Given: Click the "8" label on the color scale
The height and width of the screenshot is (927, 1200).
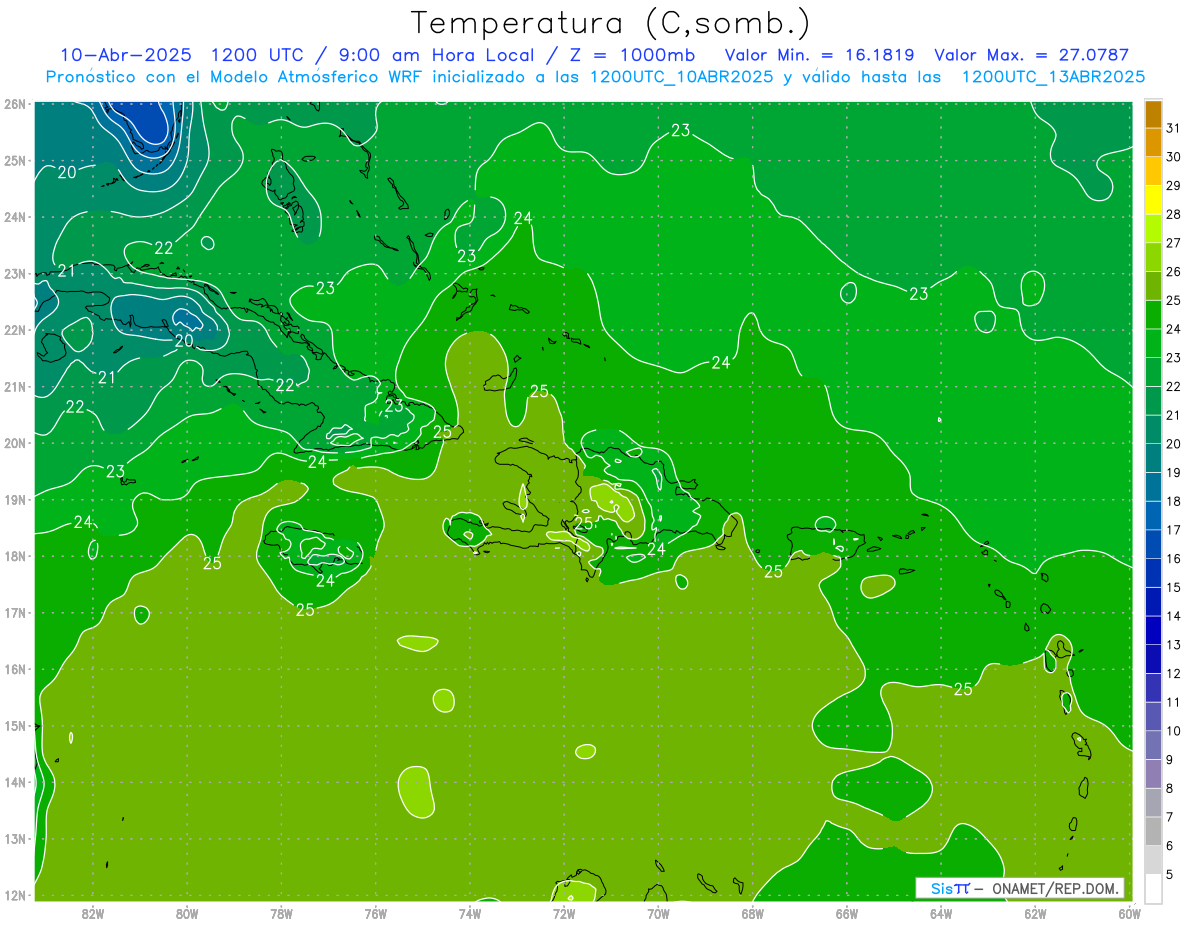Looking at the screenshot, I should 1171,788.
